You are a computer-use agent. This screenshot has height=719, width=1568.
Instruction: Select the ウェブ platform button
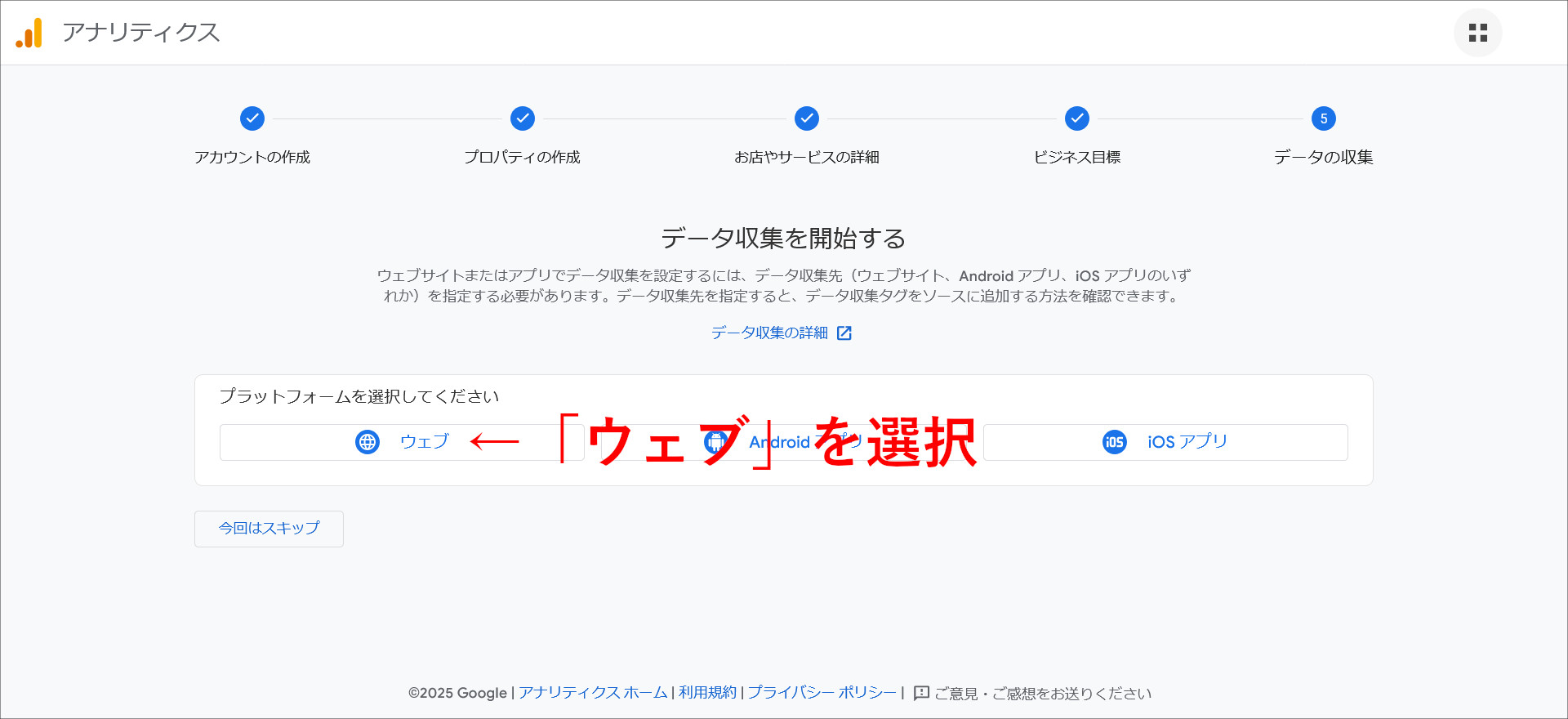(x=402, y=442)
